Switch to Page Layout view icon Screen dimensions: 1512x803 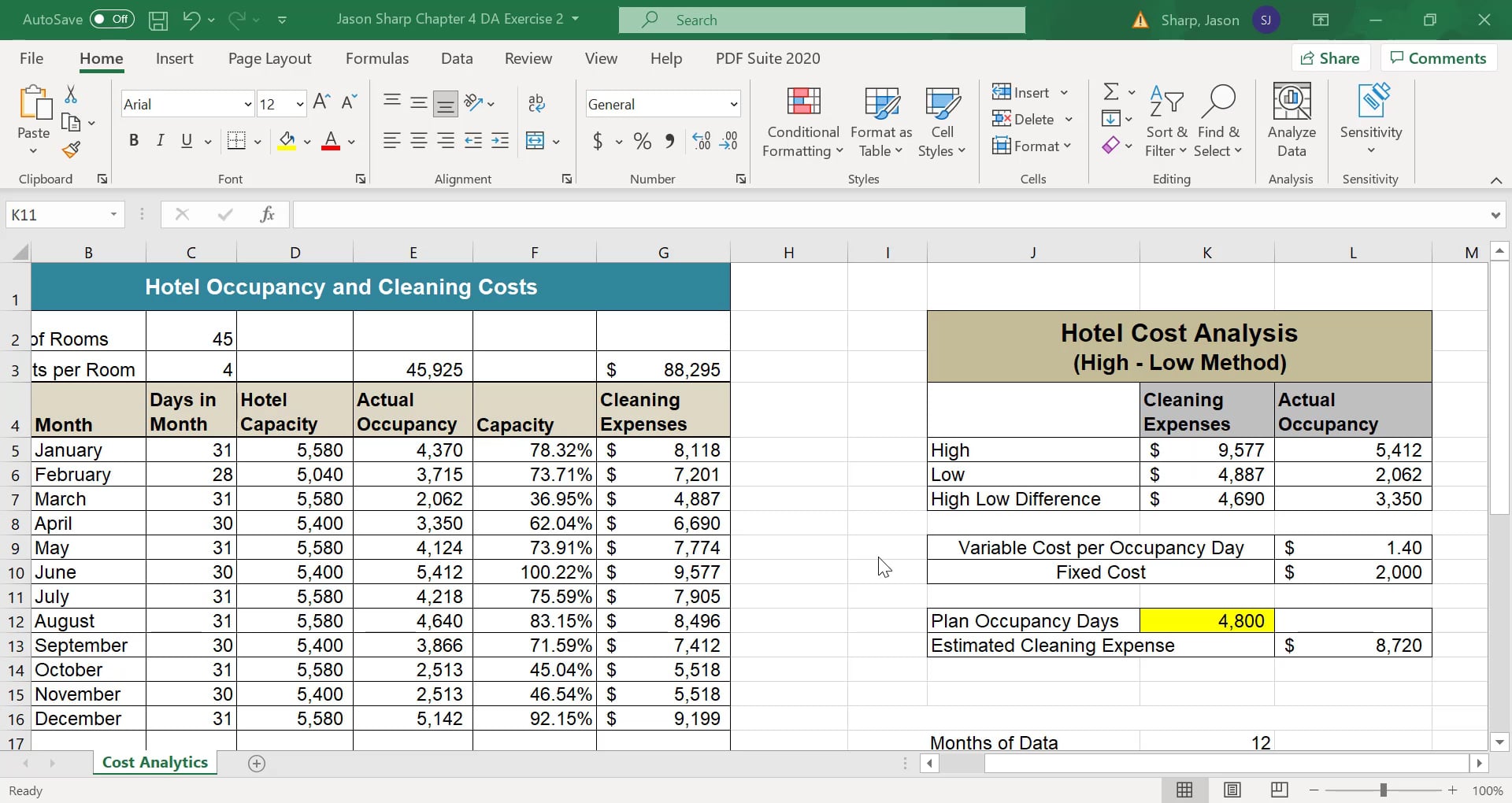1232,790
